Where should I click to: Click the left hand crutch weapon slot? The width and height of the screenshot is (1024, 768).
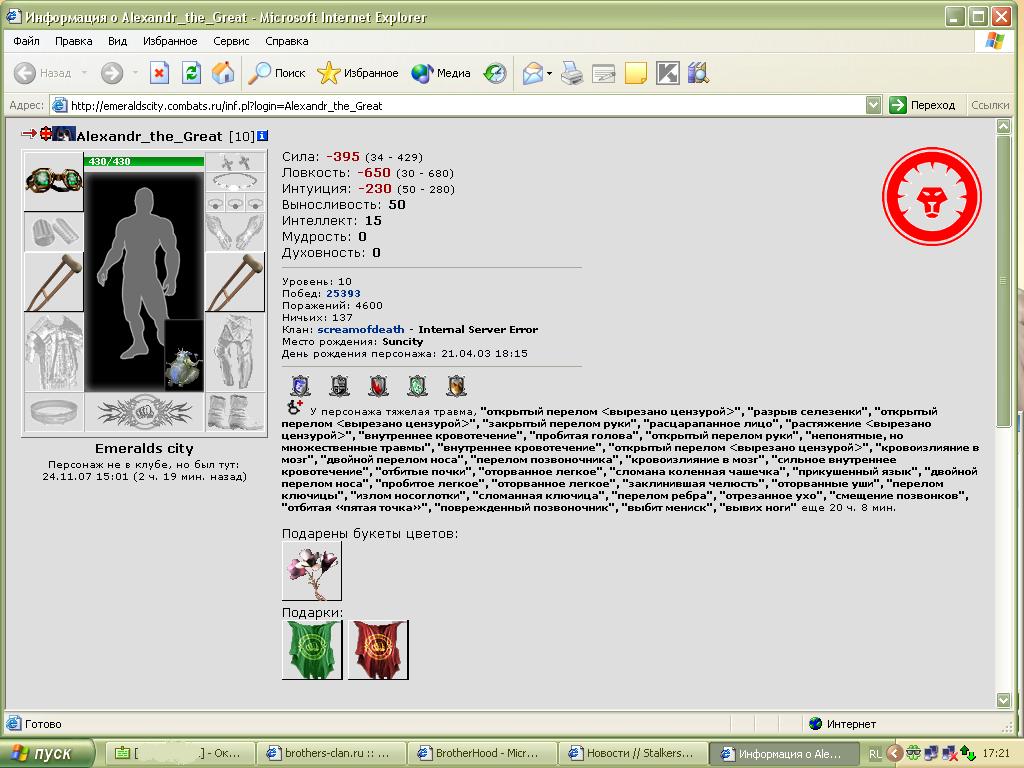pyautogui.click(x=54, y=282)
